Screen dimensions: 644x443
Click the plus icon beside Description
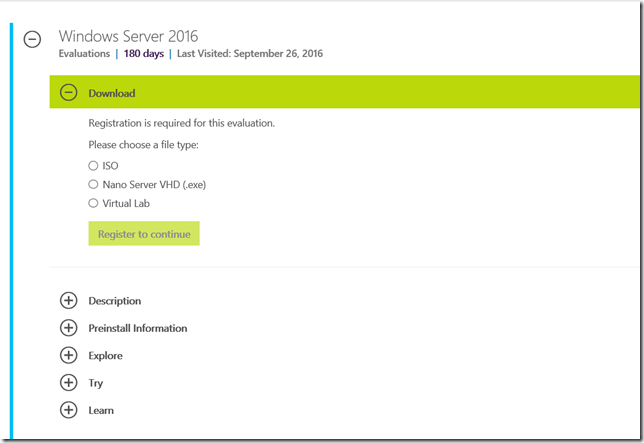click(x=68, y=300)
